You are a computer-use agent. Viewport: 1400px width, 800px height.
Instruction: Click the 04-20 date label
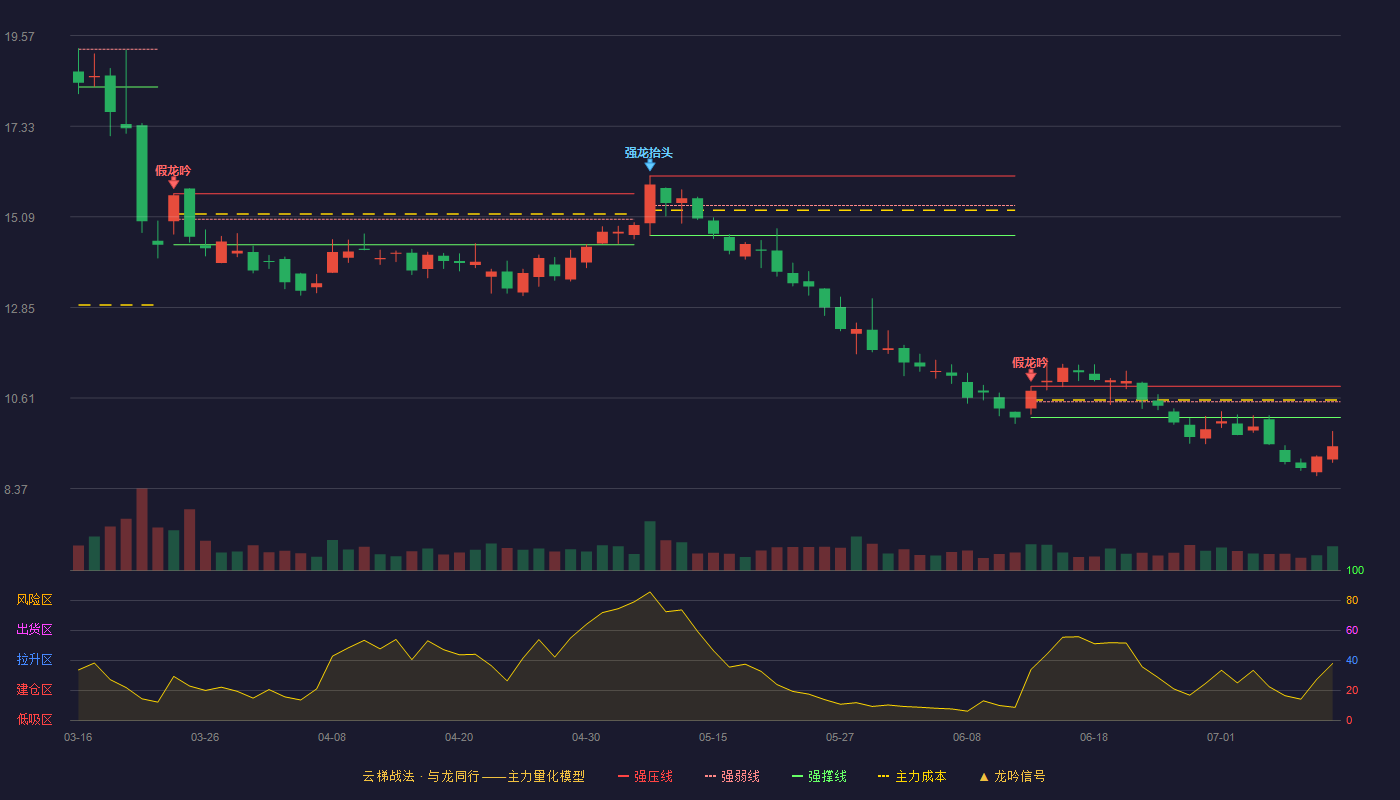pyautogui.click(x=459, y=737)
